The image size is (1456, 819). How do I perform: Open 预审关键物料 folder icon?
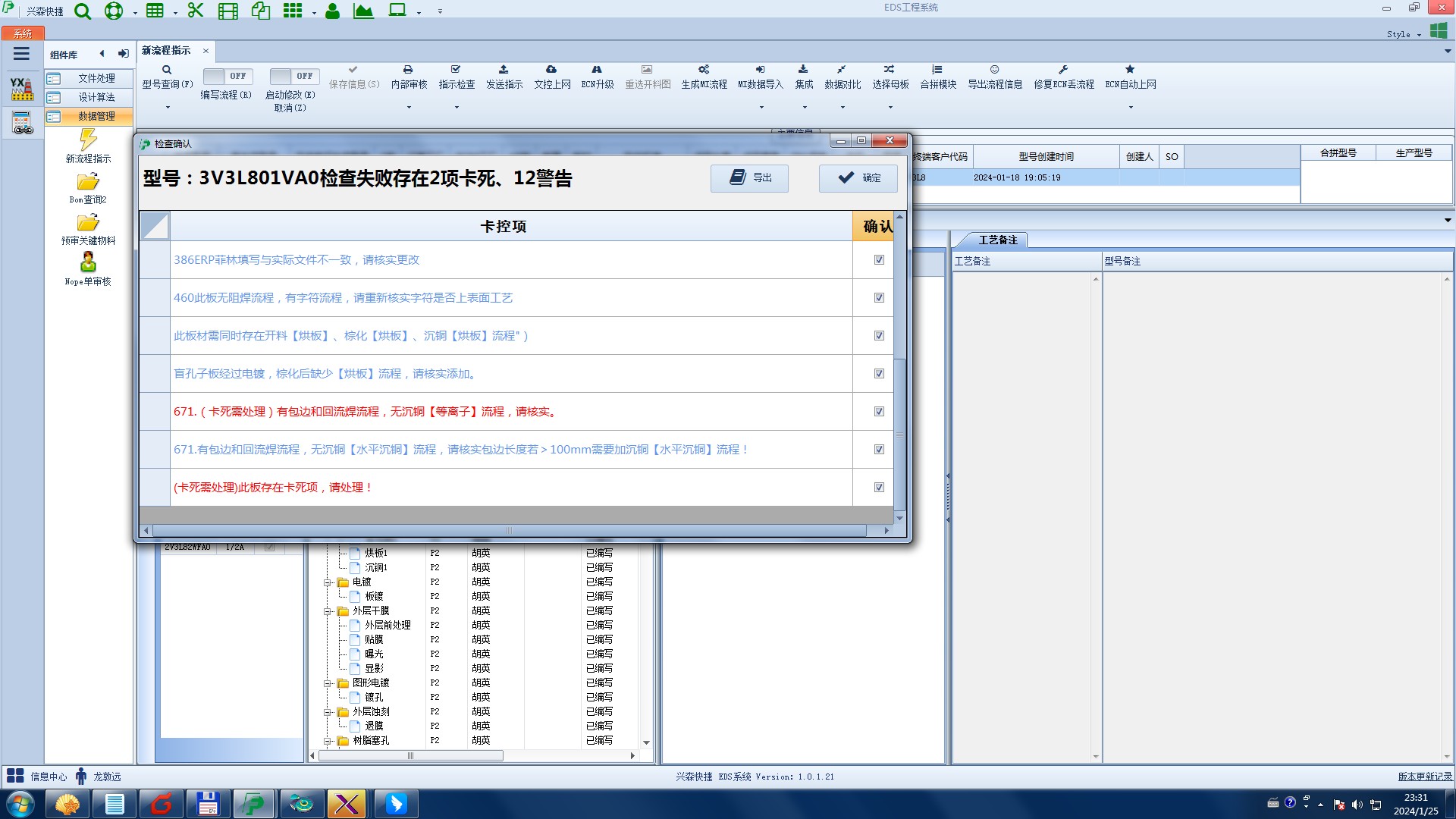coord(88,229)
